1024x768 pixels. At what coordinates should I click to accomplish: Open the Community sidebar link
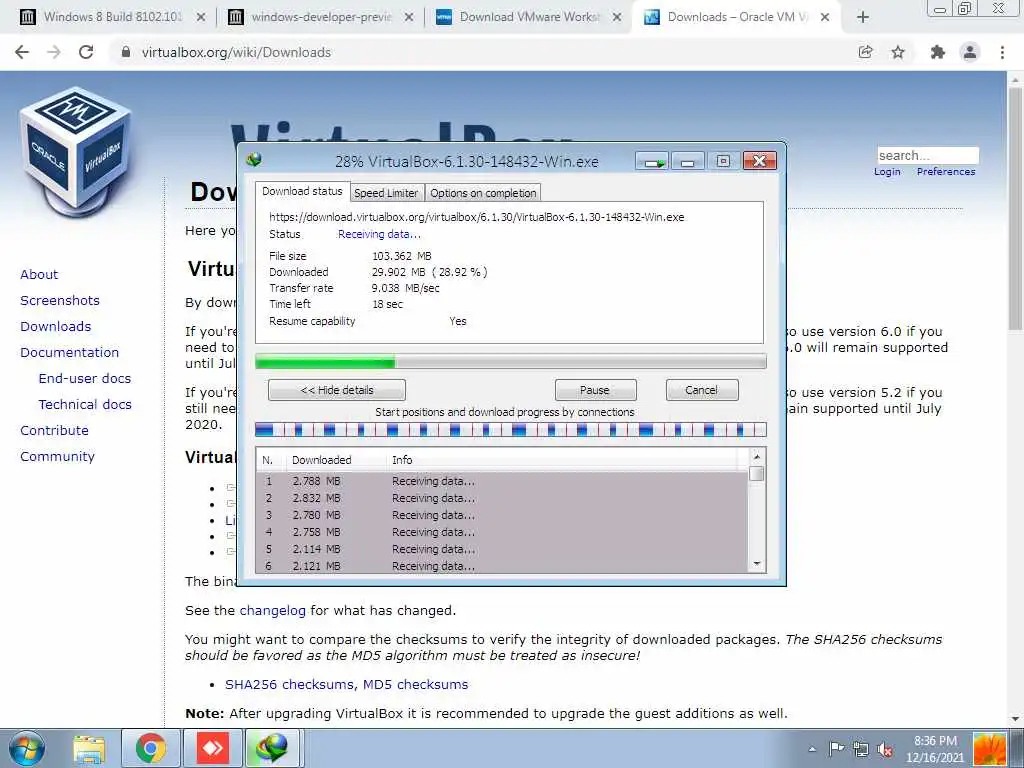click(57, 456)
